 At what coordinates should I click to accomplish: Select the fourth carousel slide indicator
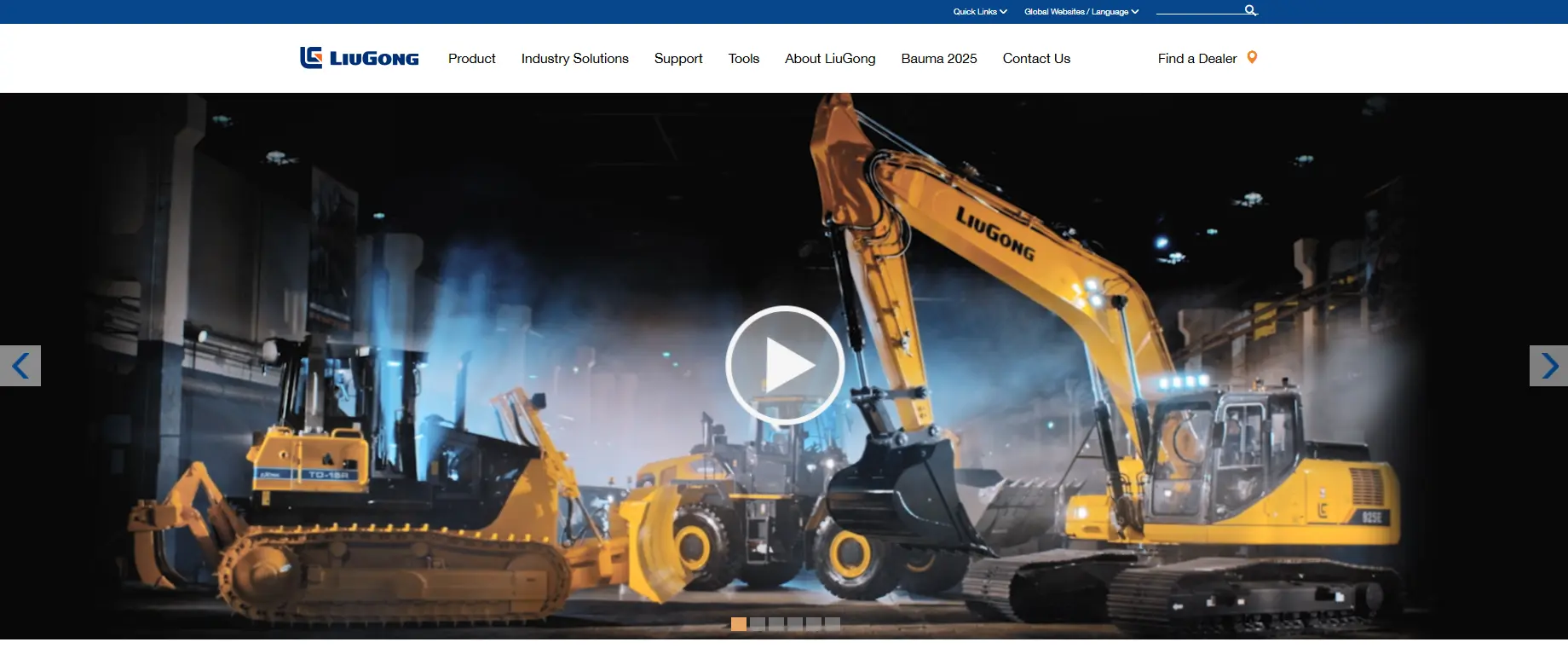pos(795,624)
